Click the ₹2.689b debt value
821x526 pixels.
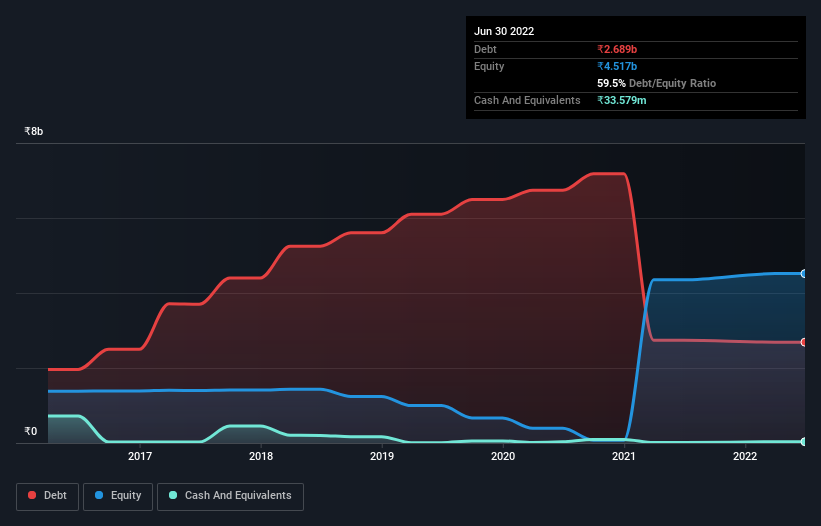(x=617, y=49)
